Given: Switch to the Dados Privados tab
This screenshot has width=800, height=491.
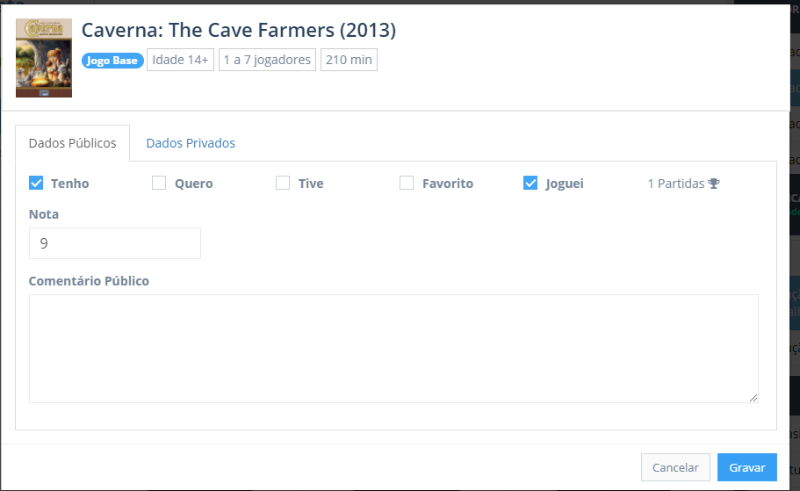Looking at the screenshot, I should (190, 143).
